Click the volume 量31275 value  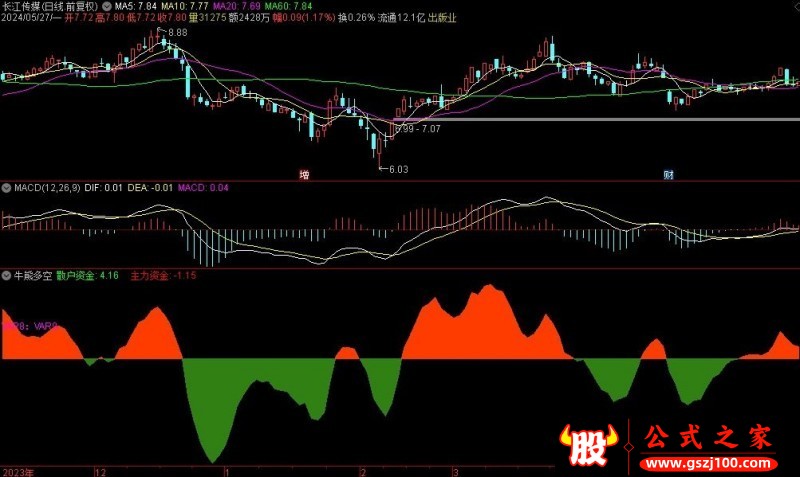208,18
